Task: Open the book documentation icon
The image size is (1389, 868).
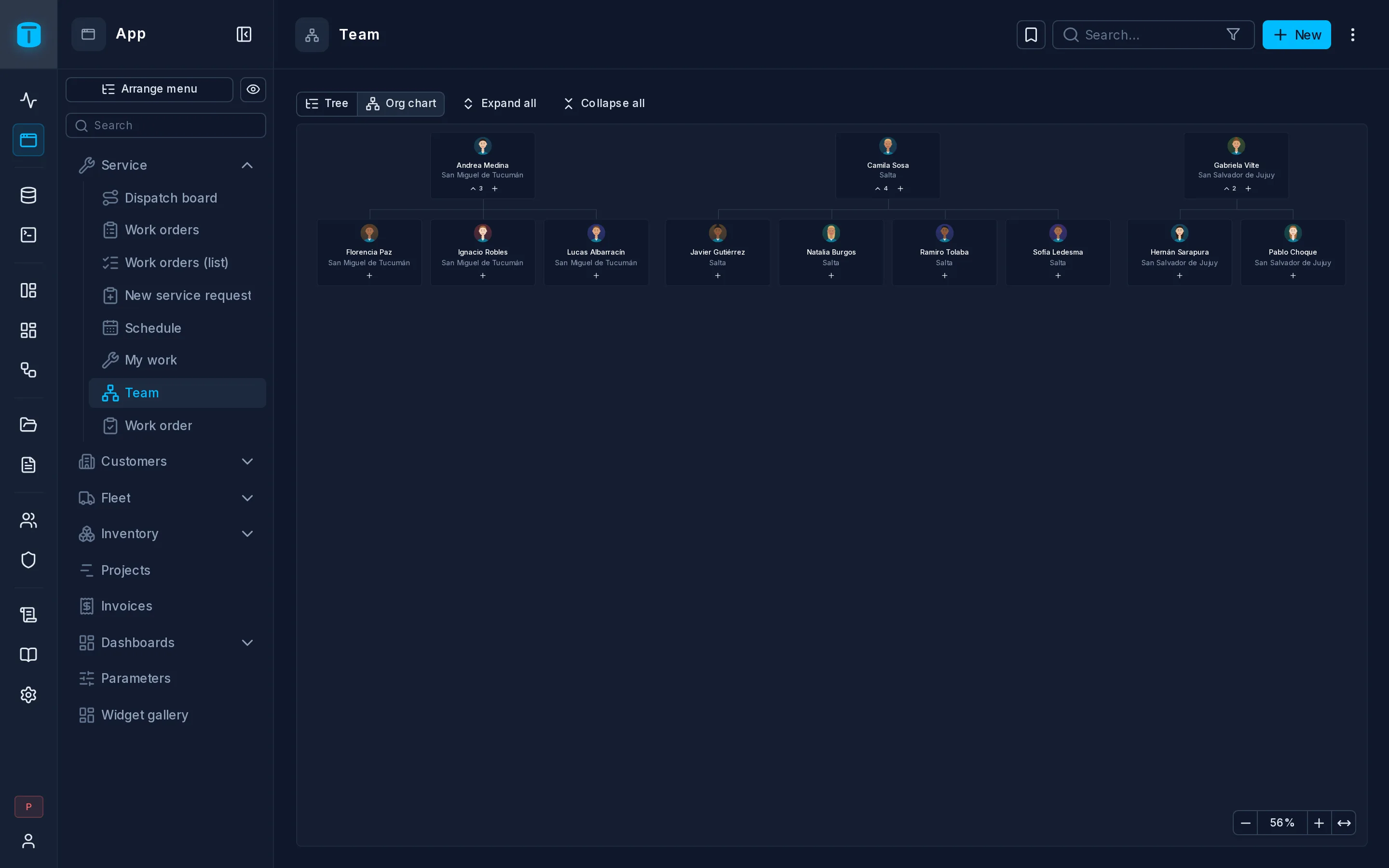Action: click(28, 655)
